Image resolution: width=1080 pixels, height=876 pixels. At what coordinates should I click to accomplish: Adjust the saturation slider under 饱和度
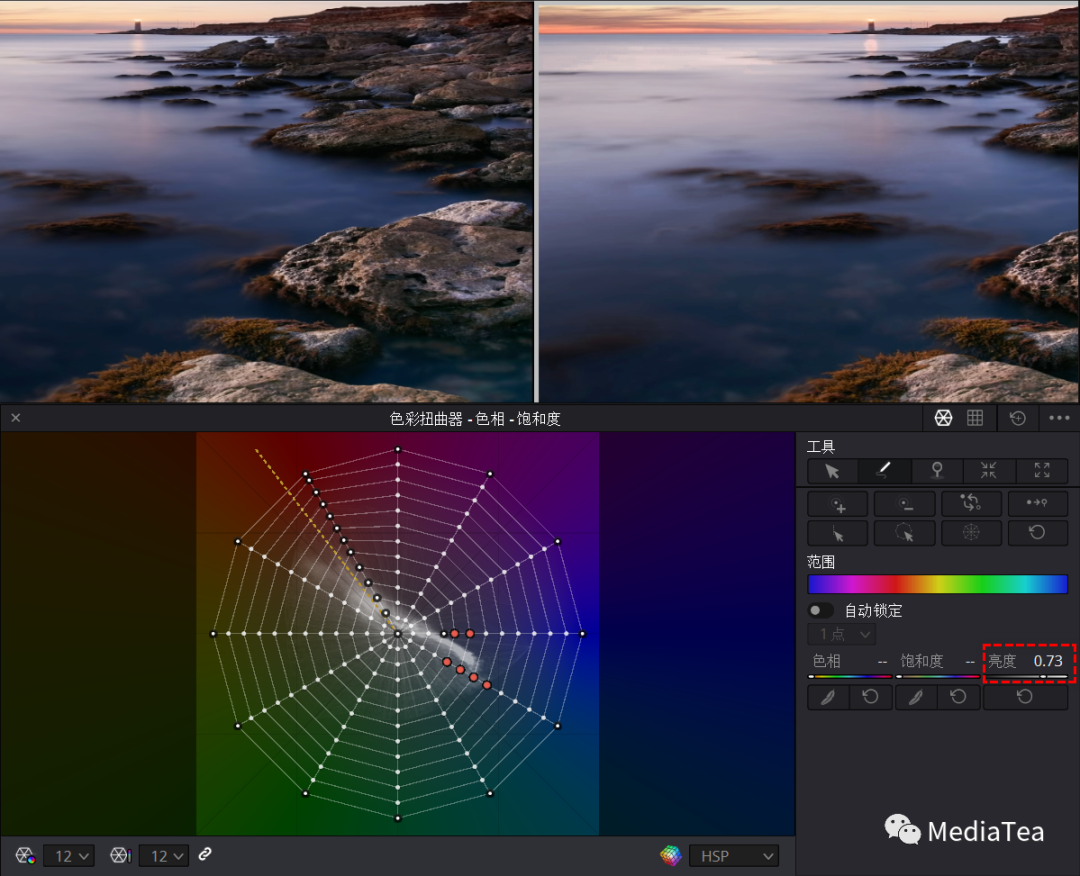[937, 677]
